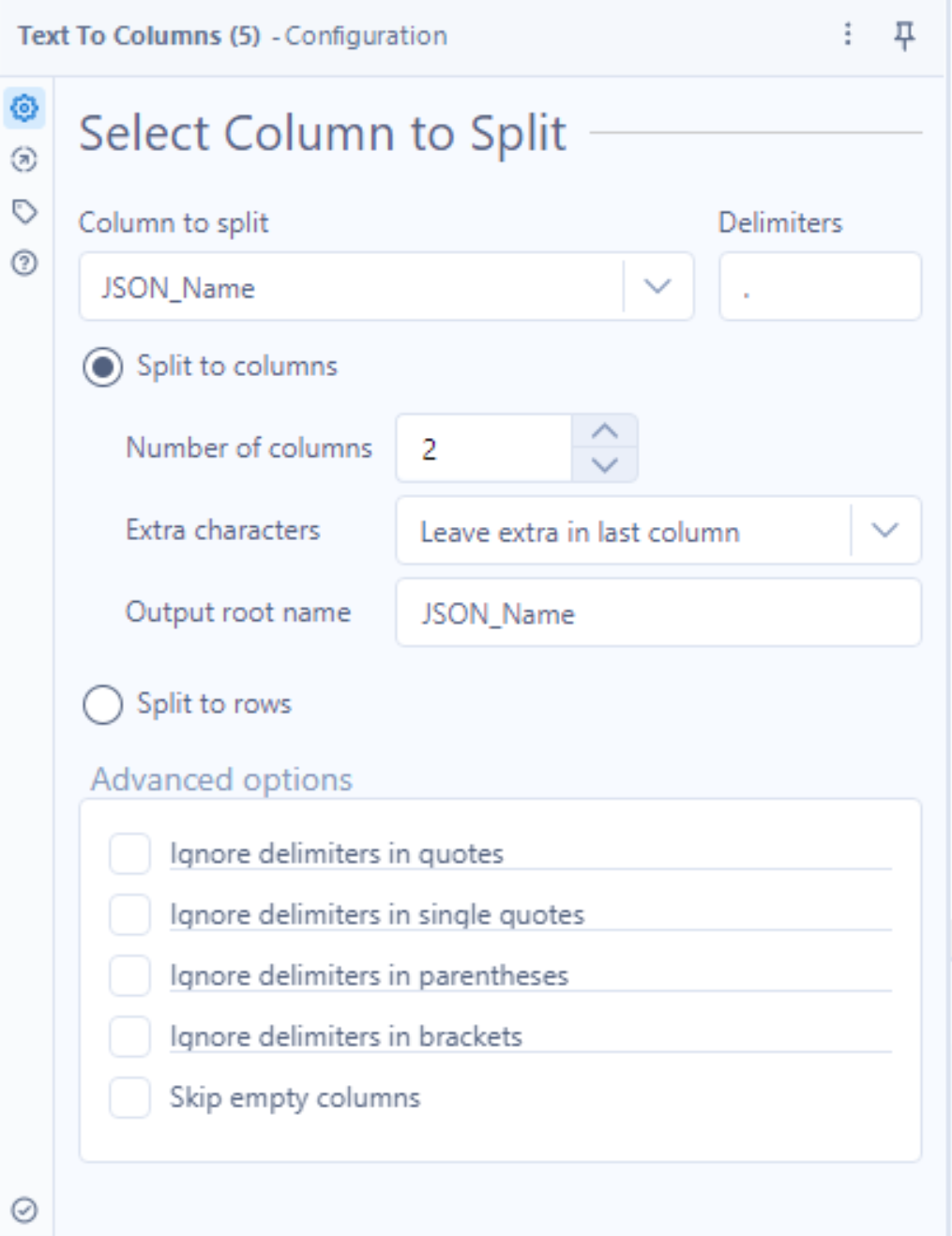Check Ignore delimiters in parentheses
Image resolution: width=952 pixels, height=1236 pixels.
coord(129,975)
